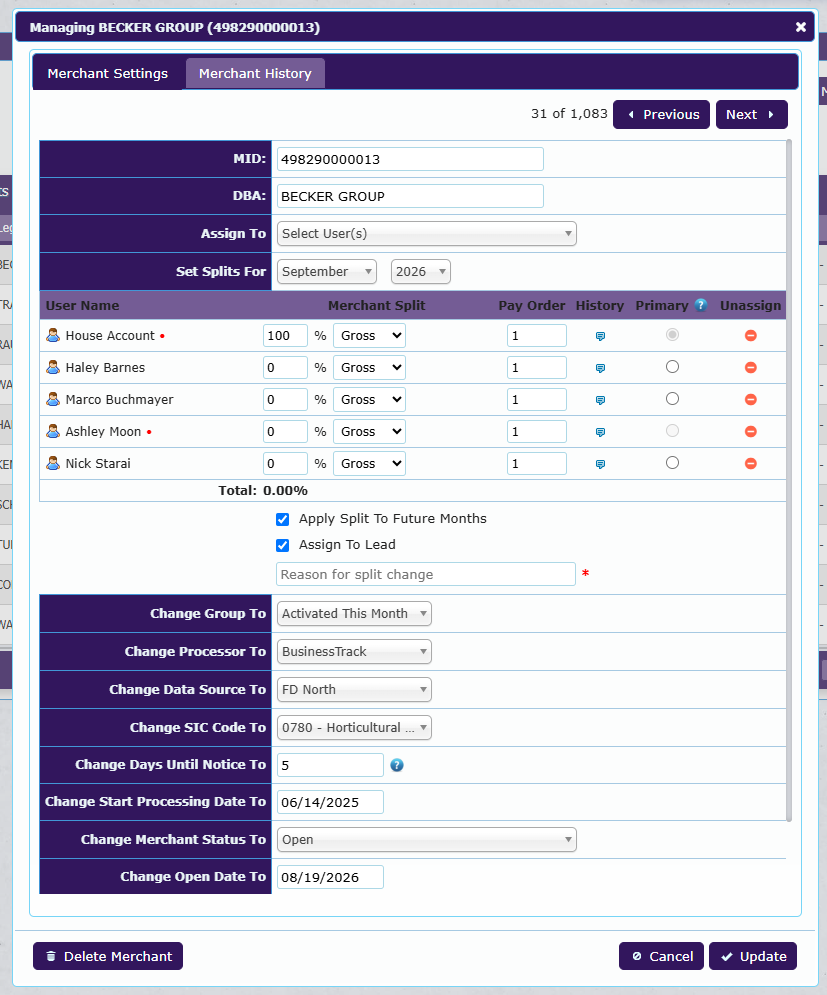The image size is (827, 995).
Task: Click Haley Barnes split percent field
Action: click(x=285, y=367)
